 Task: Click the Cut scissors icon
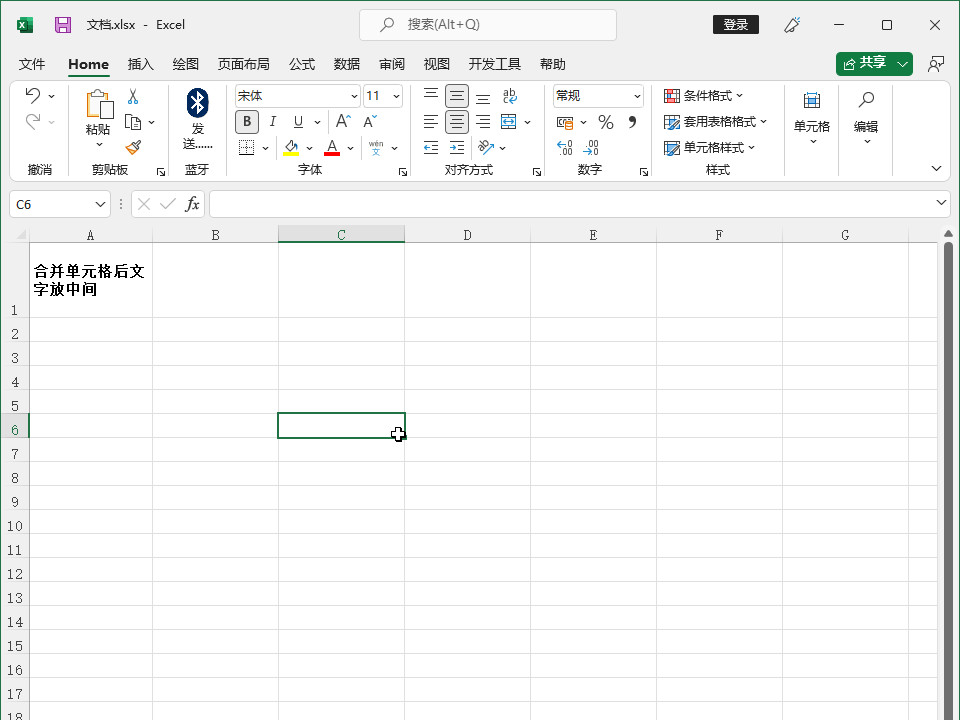133,96
